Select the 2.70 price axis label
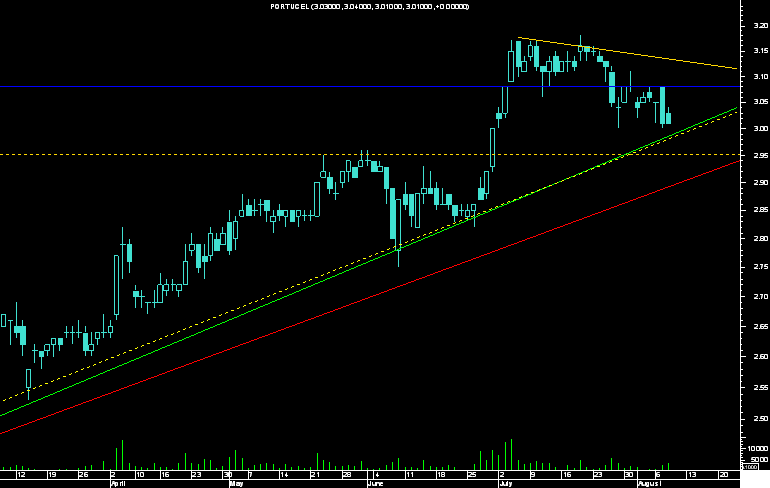 pyautogui.click(x=761, y=297)
